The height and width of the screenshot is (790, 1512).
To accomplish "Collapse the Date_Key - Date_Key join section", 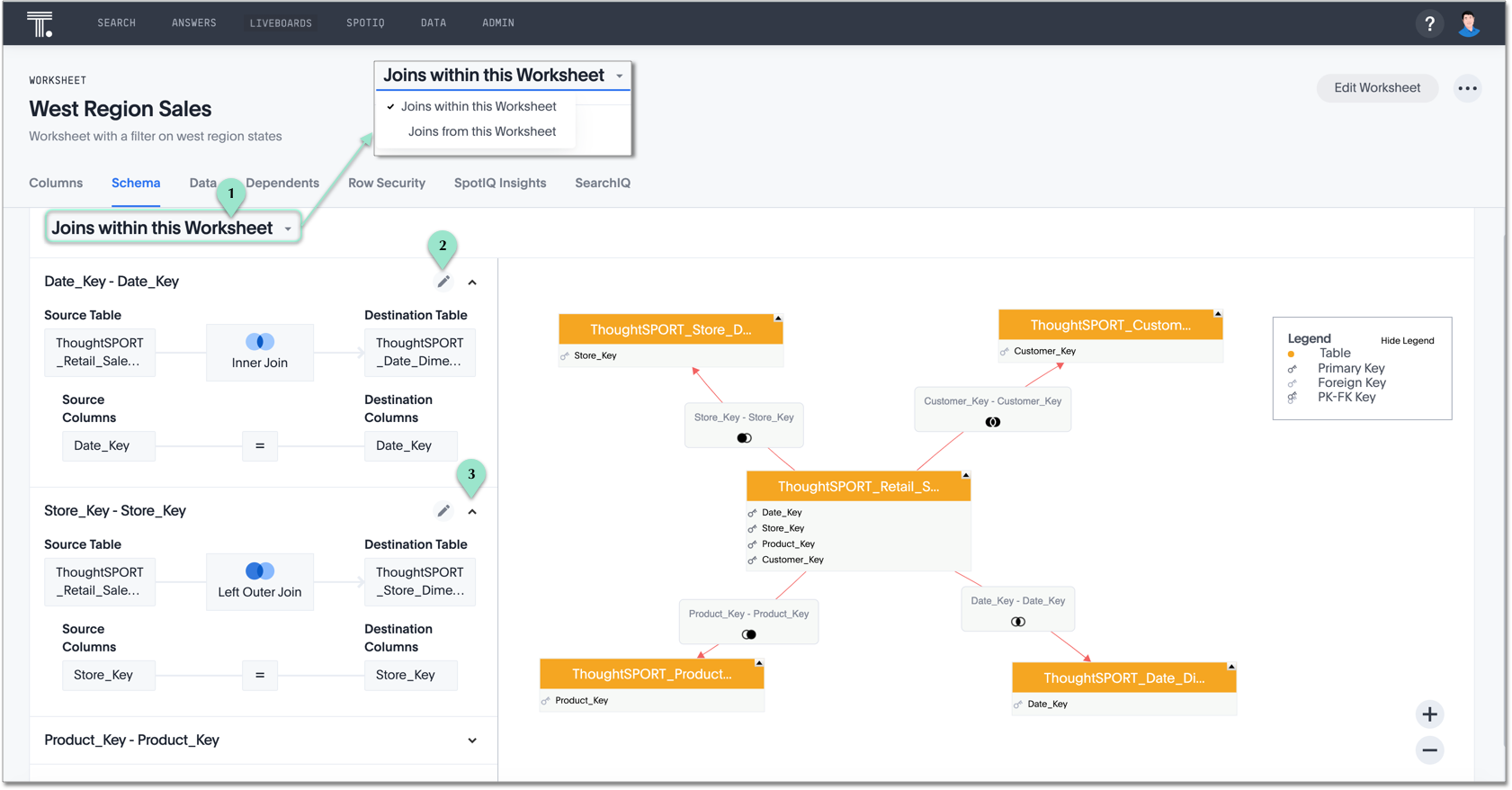I will pyautogui.click(x=472, y=283).
